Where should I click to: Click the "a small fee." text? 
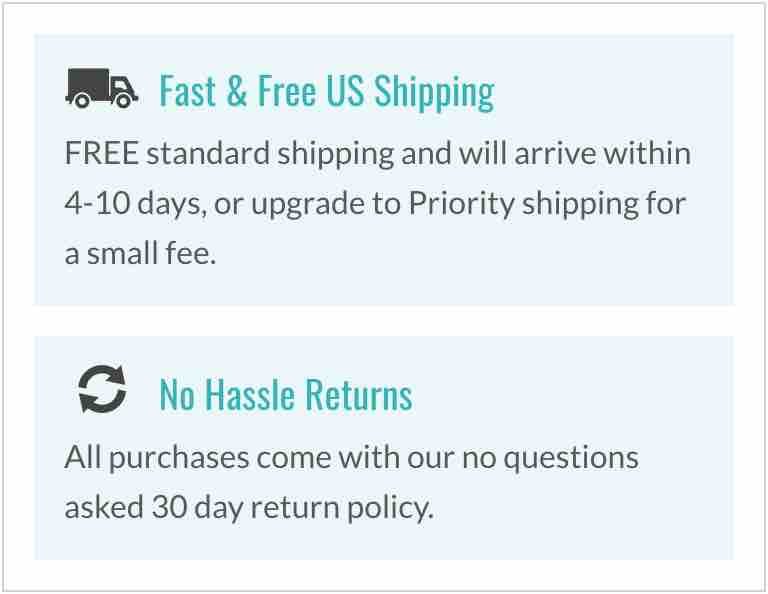point(140,254)
